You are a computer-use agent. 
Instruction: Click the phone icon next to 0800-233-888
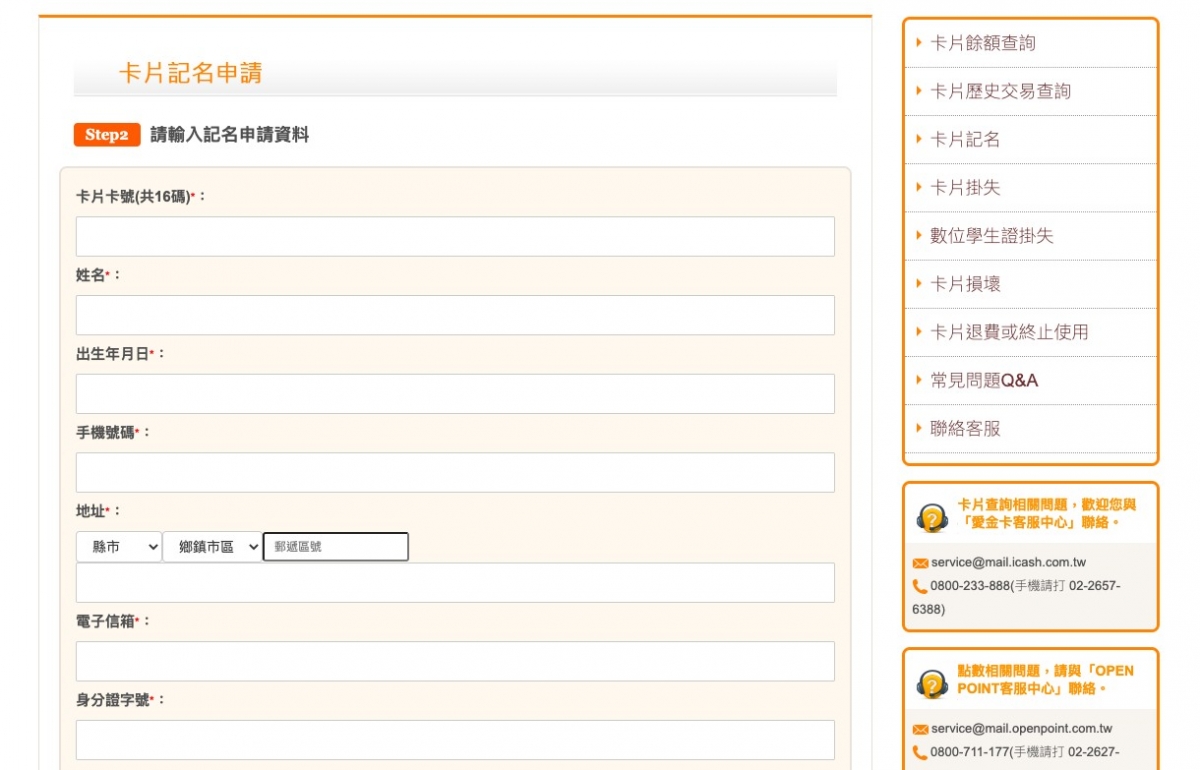click(x=920, y=586)
